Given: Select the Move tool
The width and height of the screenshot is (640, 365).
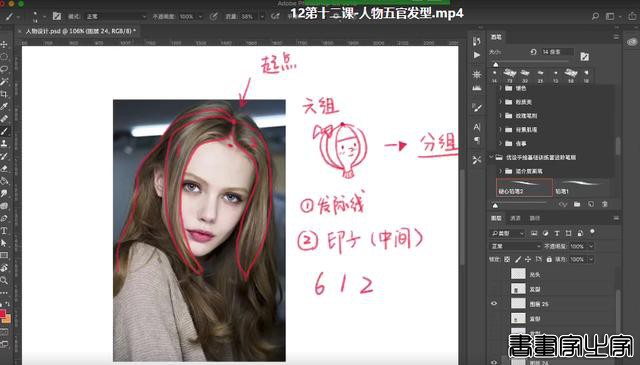Looking at the screenshot, I should [4, 44].
